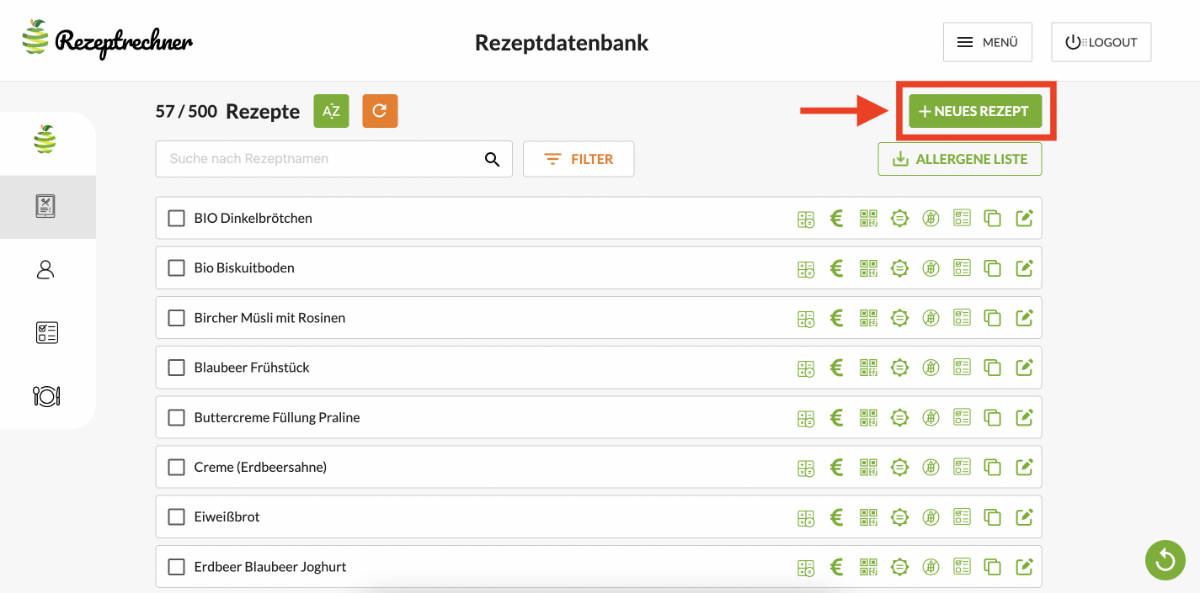Open the MENÜ hamburger menu
The width and height of the screenshot is (1200, 593).
[x=987, y=42]
